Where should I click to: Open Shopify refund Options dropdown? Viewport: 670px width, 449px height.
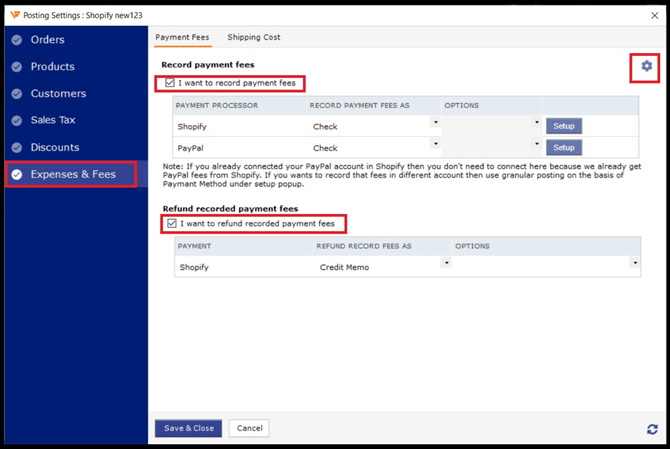[x=634, y=263]
